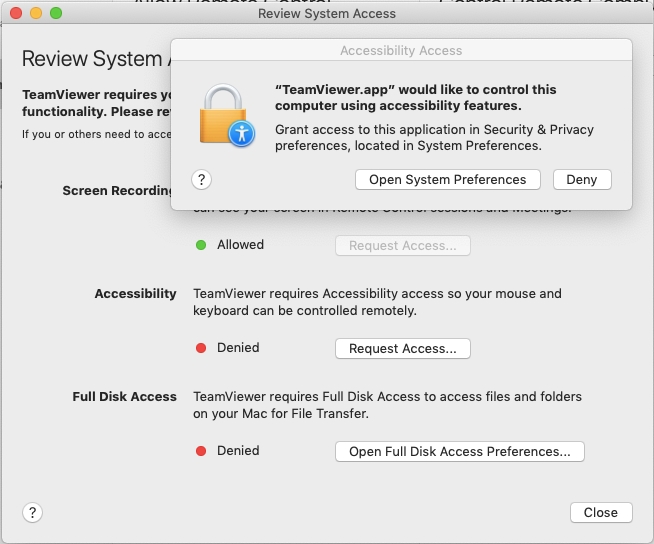
Task: Click the greyed-out Screen Recording Request Access button
Action: (402, 246)
